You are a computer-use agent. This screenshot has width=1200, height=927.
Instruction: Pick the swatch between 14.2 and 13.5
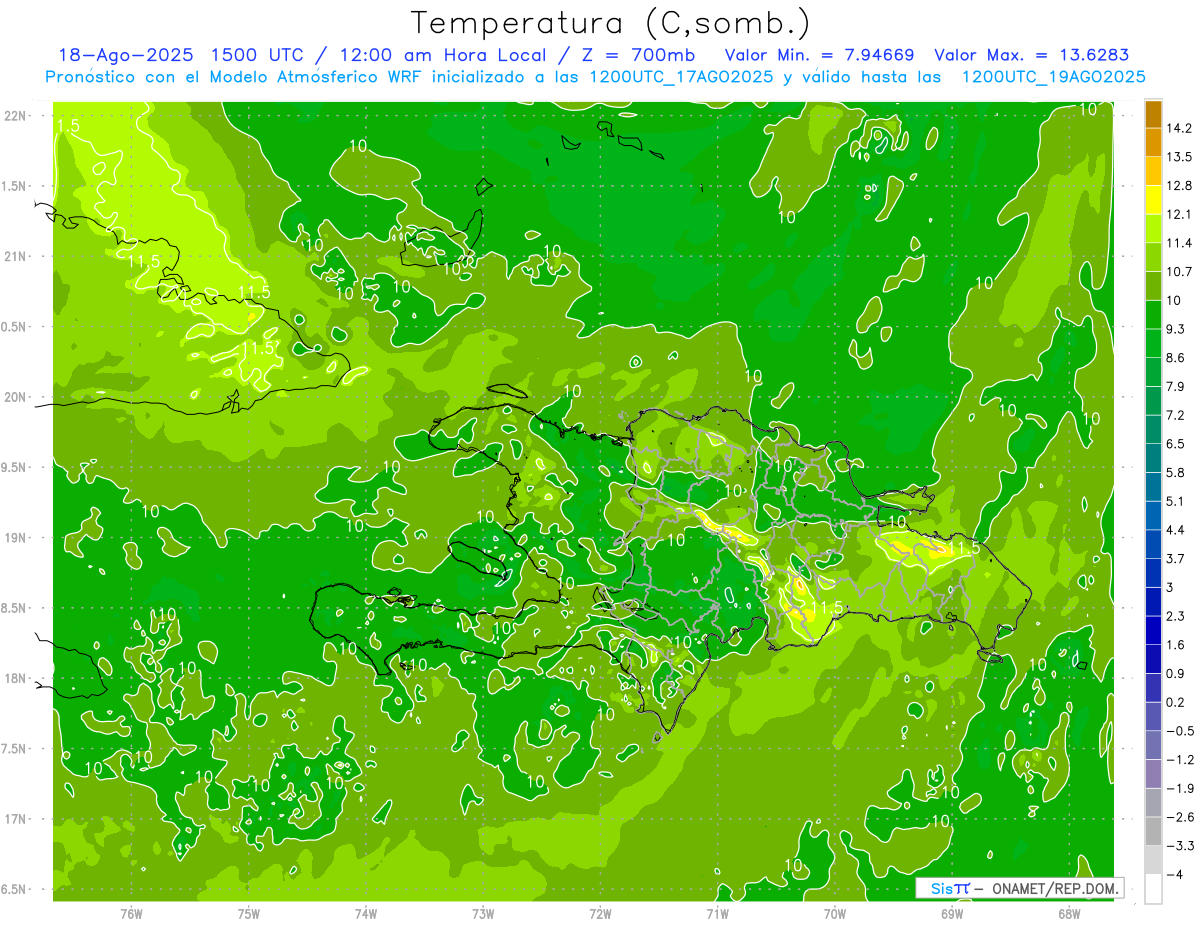(1153, 142)
